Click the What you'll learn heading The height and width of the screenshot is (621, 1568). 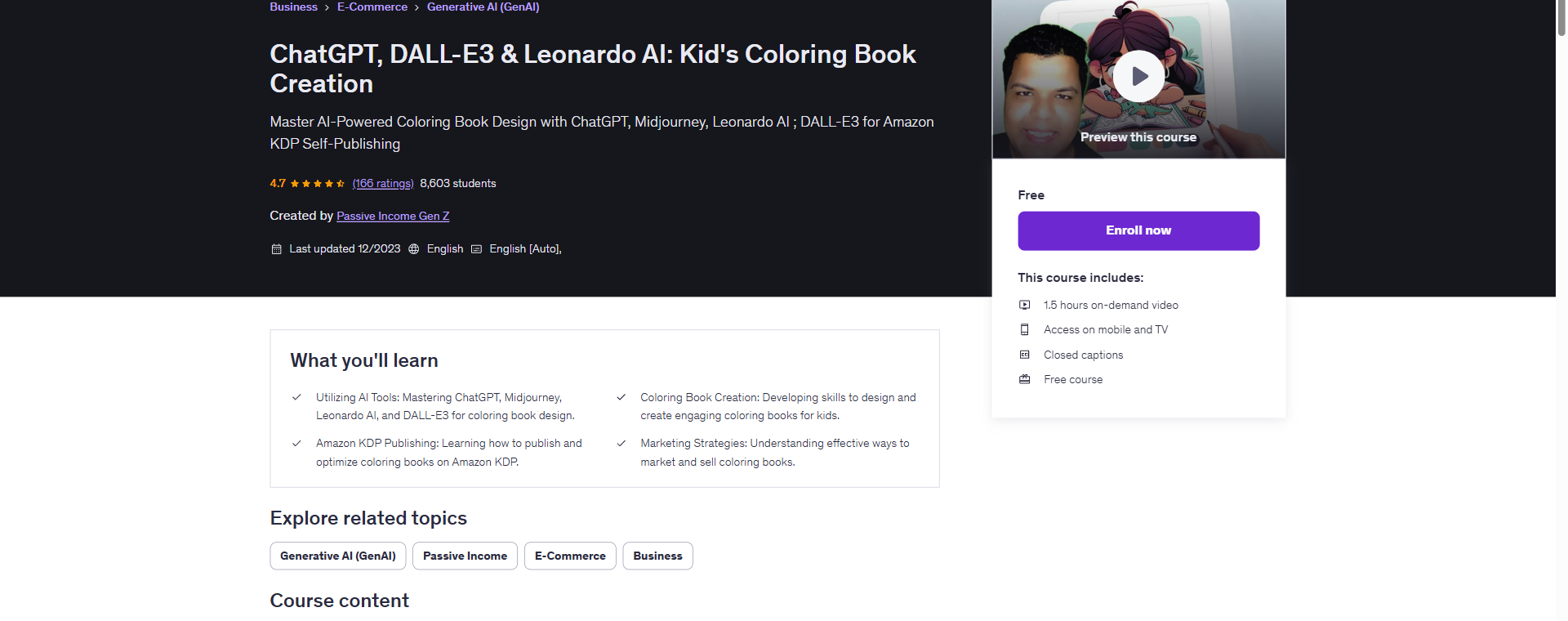pyautogui.click(x=364, y=360)
